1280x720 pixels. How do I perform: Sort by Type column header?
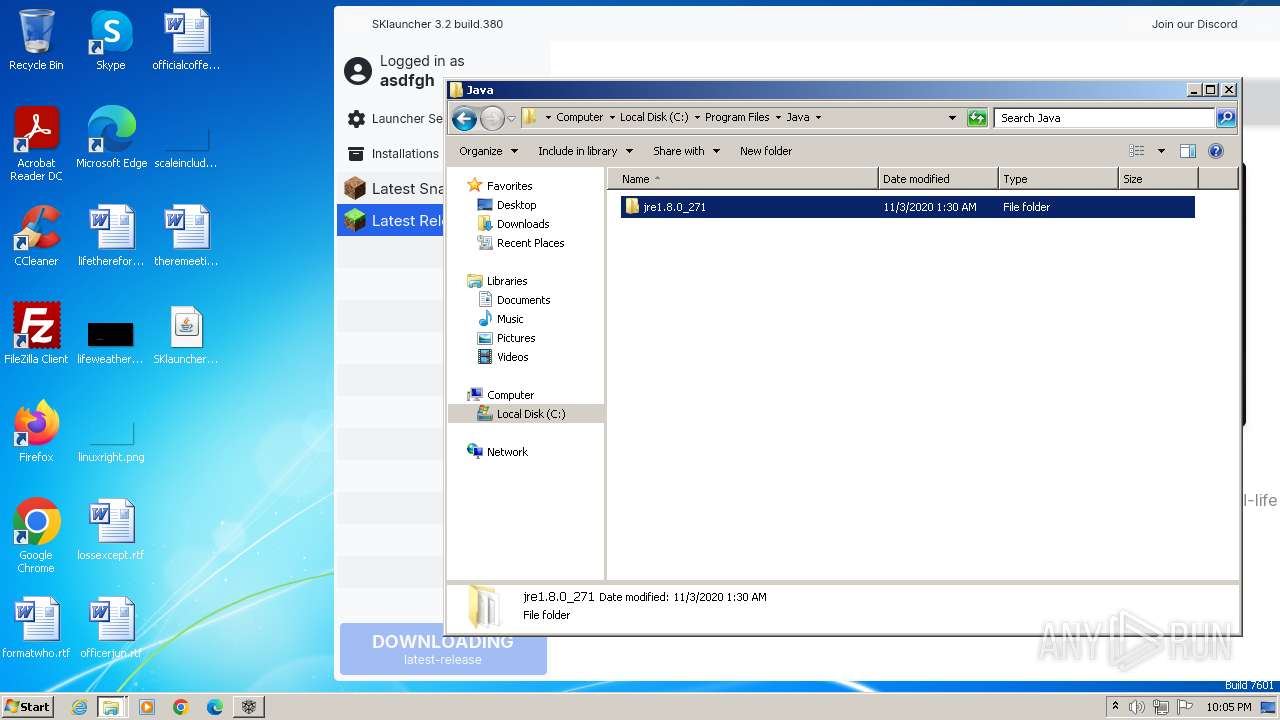coord(1058,179)
